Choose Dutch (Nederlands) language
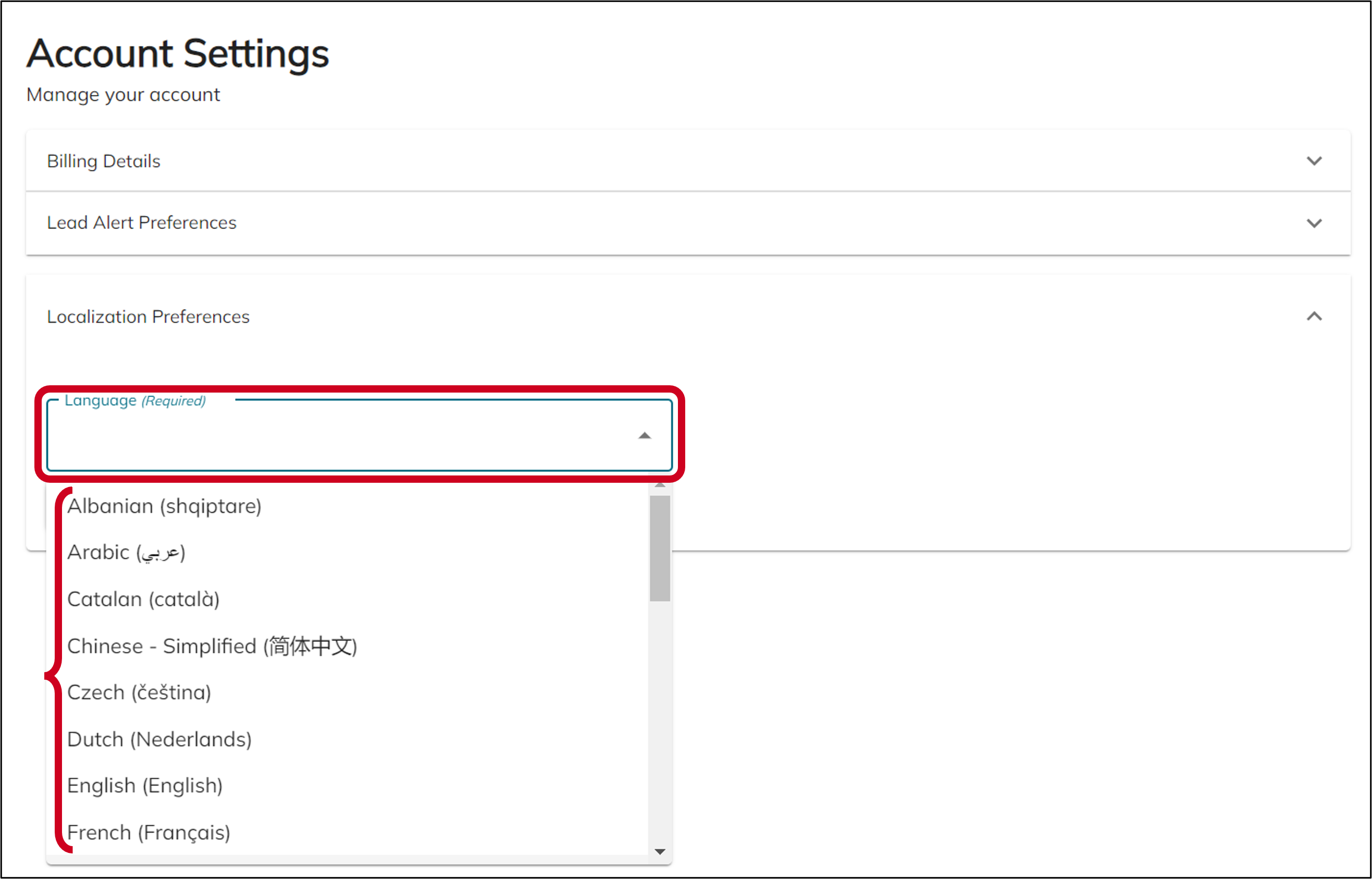This screenshot has height=879, width=1372. (x=160, y=739)
